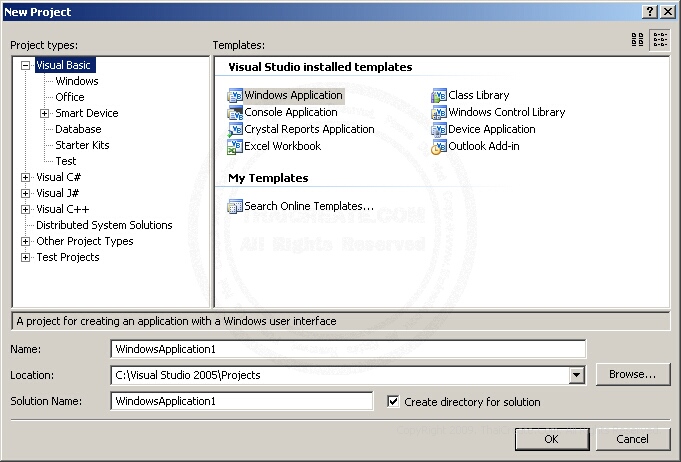Viewport: 681px width, 462px height.
Task: Focus the Solution Name input field
Action: pos(242,401)
